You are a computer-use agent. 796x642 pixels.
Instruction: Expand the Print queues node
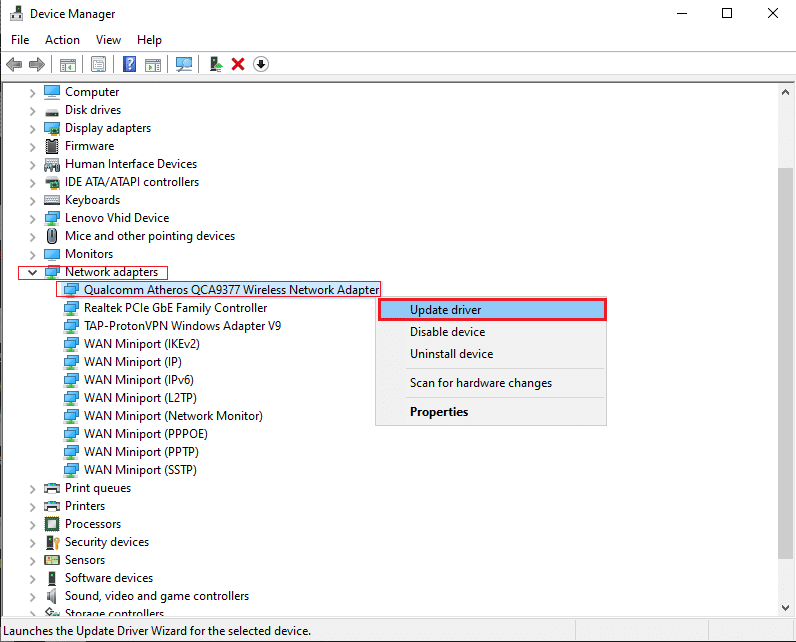click(x=32, y=488)
